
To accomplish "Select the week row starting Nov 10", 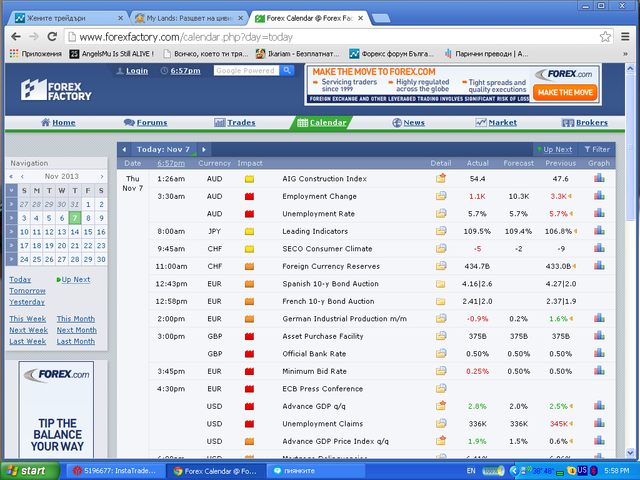I will click(11, 232).
